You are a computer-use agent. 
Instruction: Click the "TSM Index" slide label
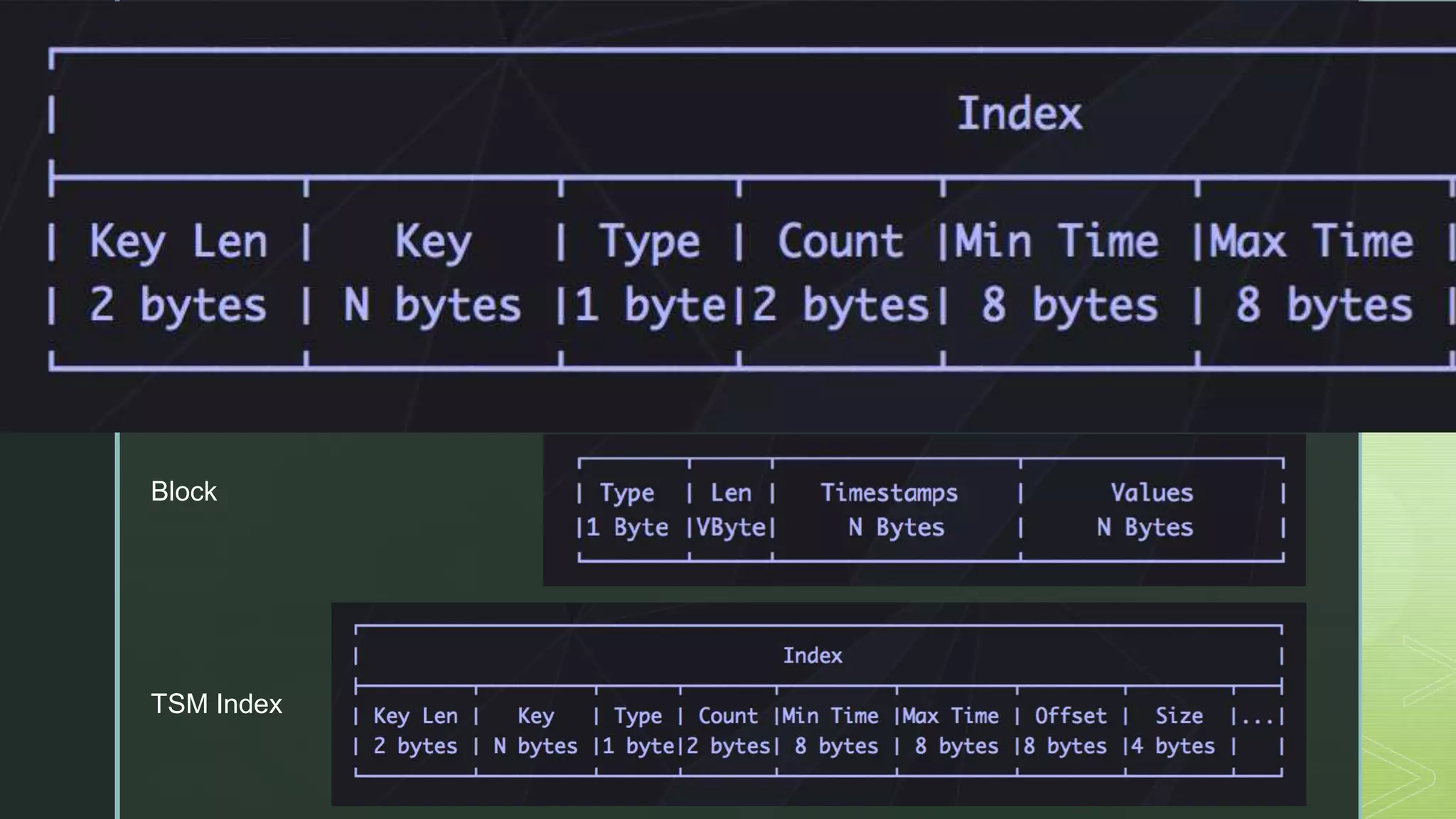point(216,704)
